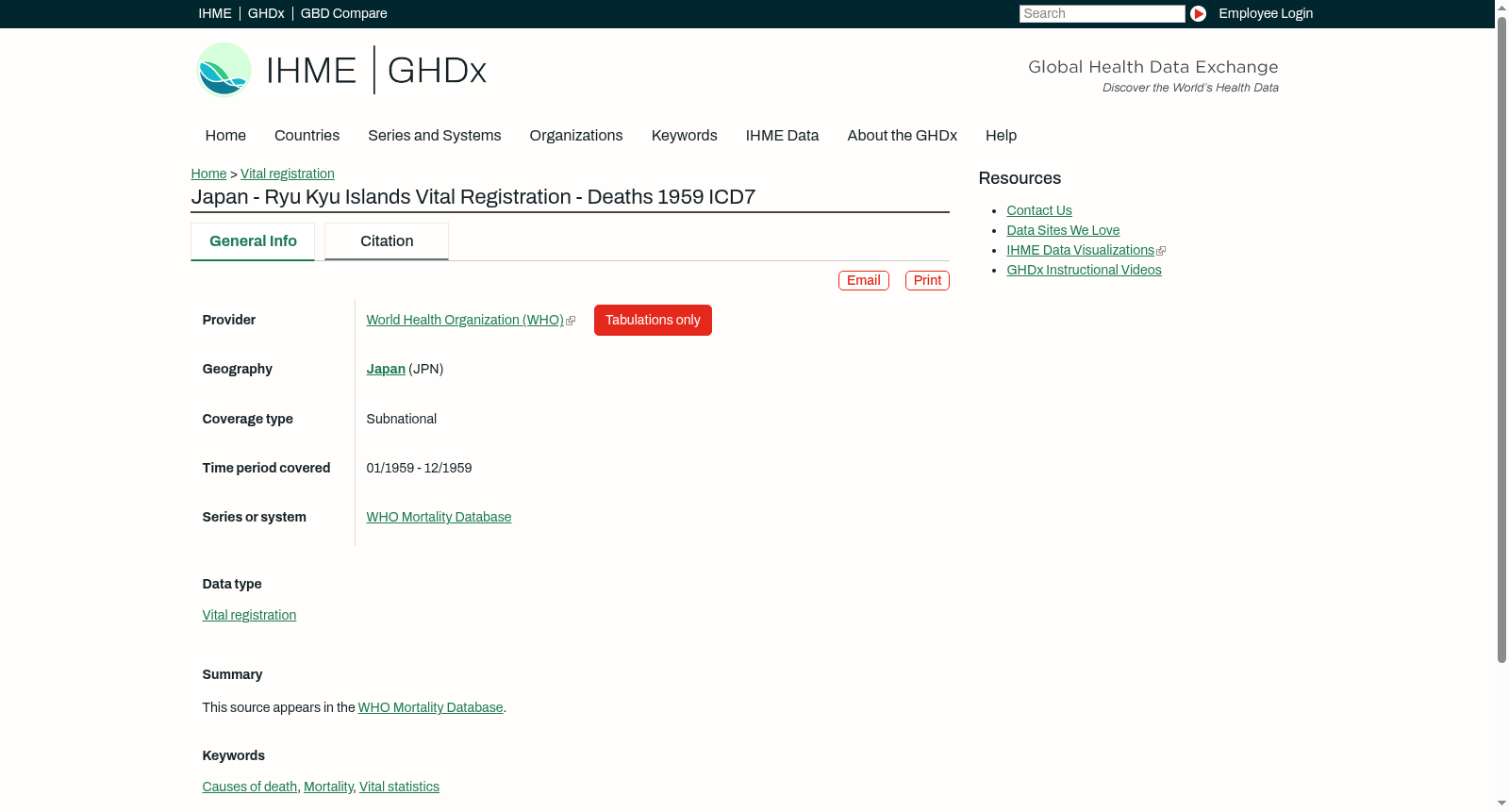Click the page title Japan - Ryu Kyu Islands
1509x812 pixels.
click(473, 197)
